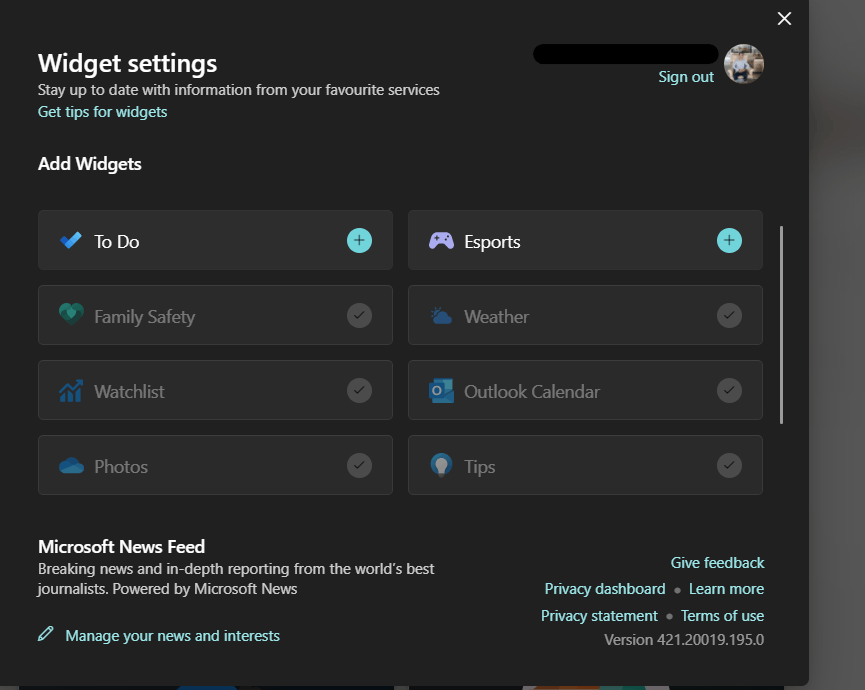Add the To Do widget with plus button

coord(359,240)
